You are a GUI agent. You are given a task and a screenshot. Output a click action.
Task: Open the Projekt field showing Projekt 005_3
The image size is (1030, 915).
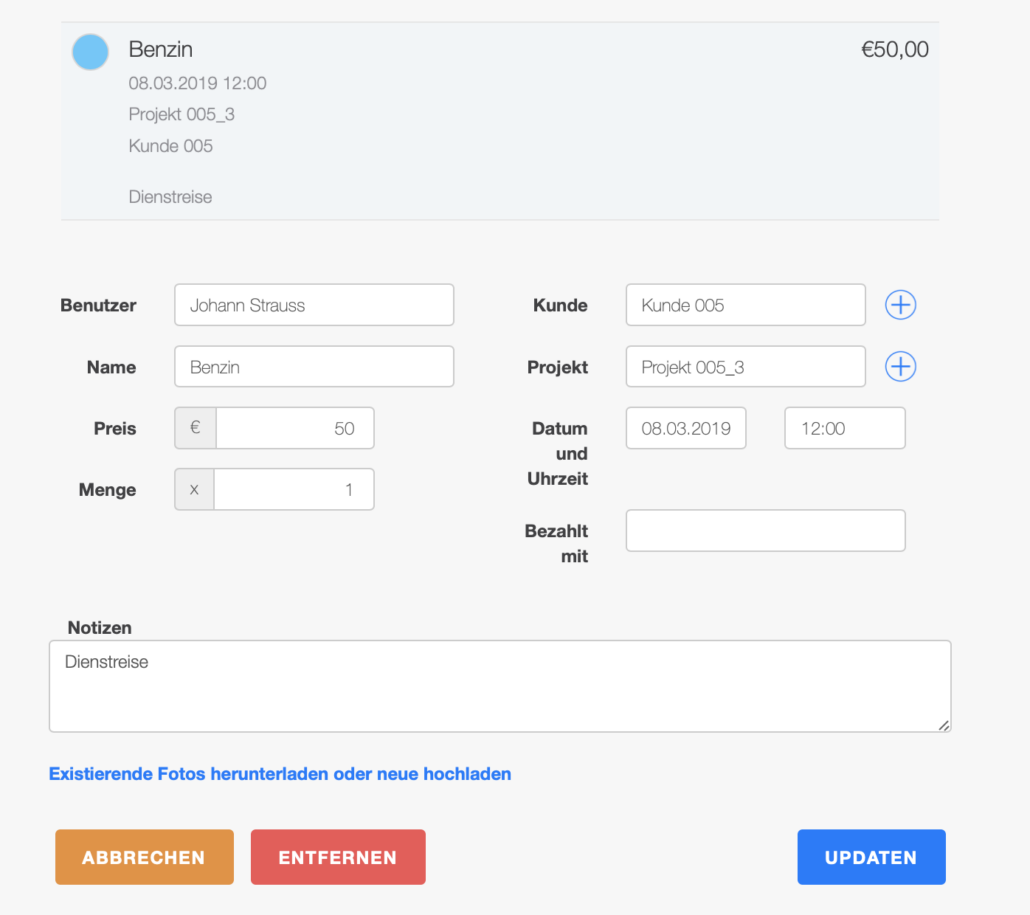(x=745, y=367)
